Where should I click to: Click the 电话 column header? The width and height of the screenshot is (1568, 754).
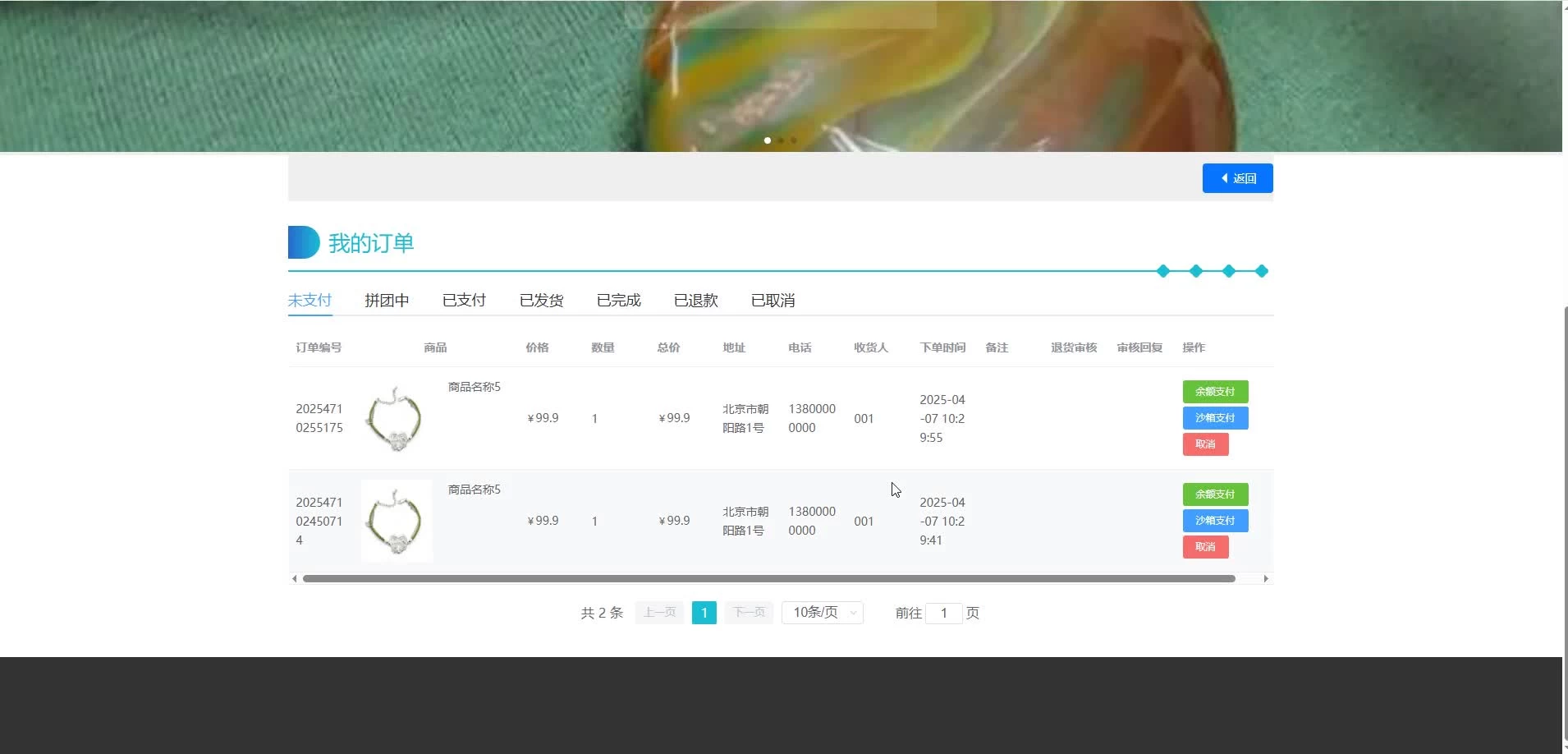coord(800,347)
